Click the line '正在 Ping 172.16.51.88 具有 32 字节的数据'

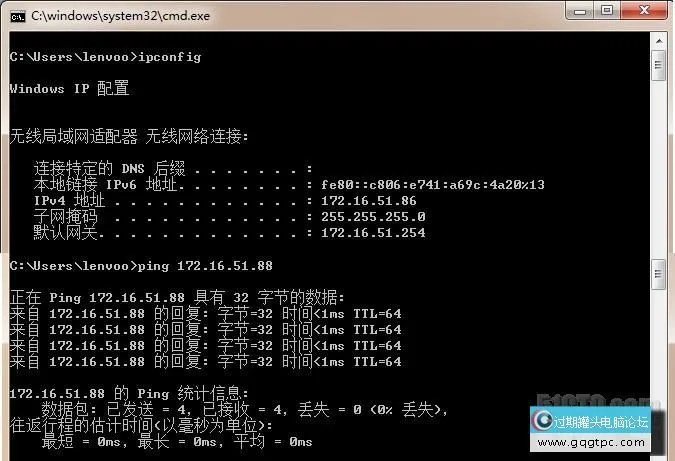[177, 297]
